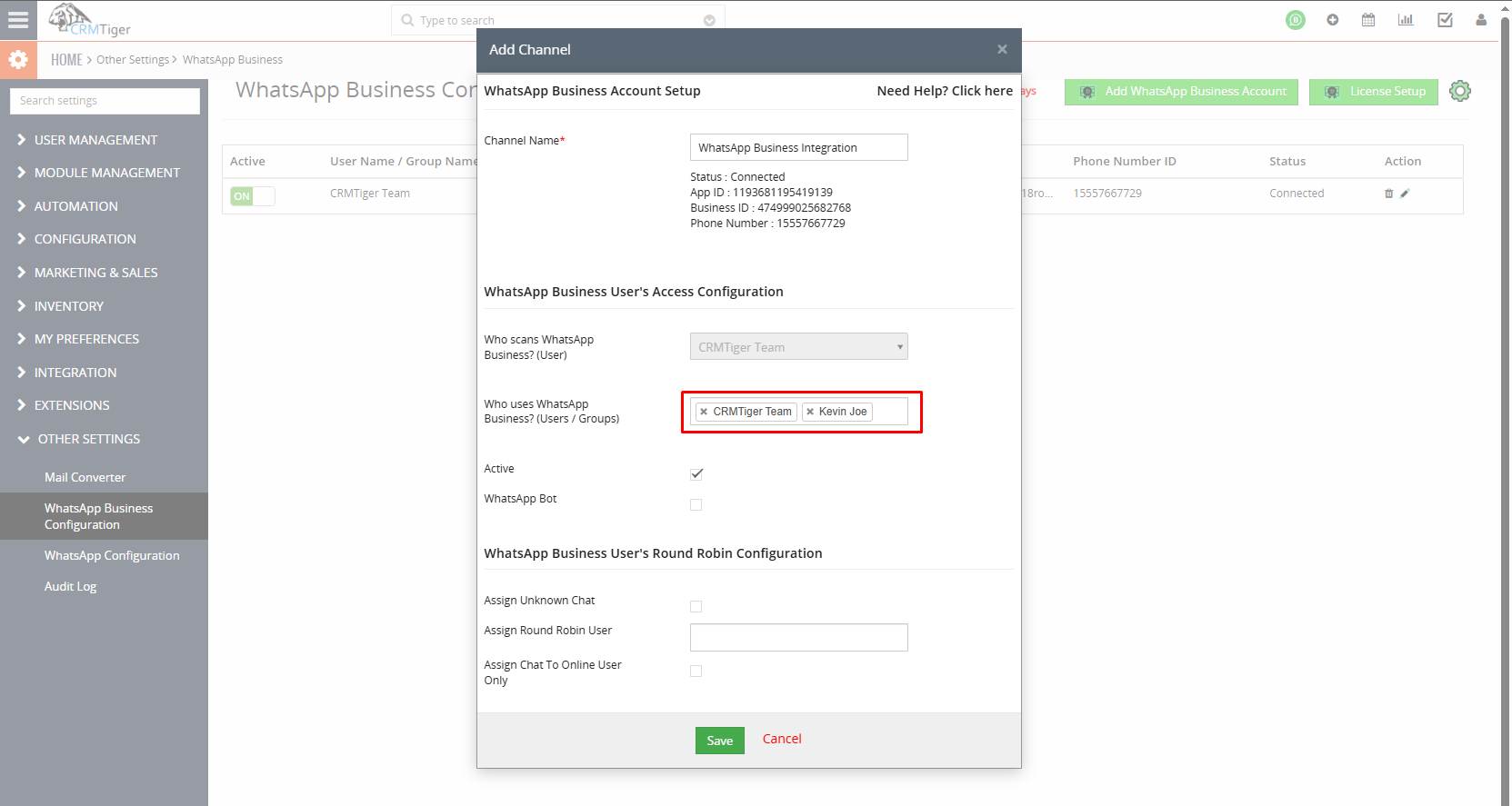This screenshot has width=1512, height=806.
Task: Remove CRMTiger Team tag
Action: 704,412
